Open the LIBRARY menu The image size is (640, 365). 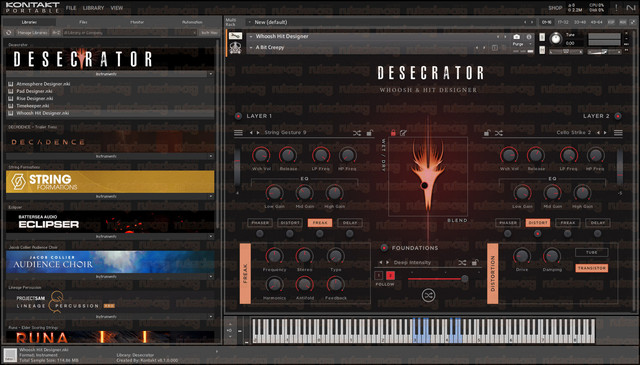coord(93,8)
